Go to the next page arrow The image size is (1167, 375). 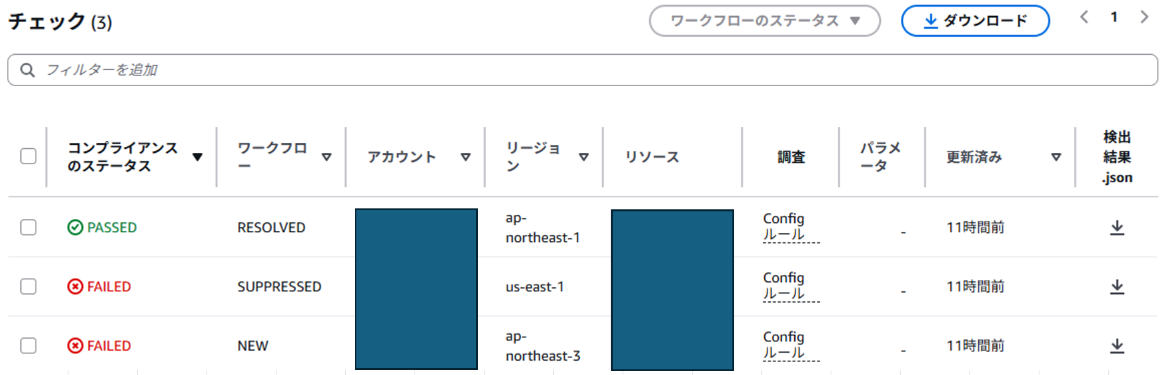[1144, 17]
